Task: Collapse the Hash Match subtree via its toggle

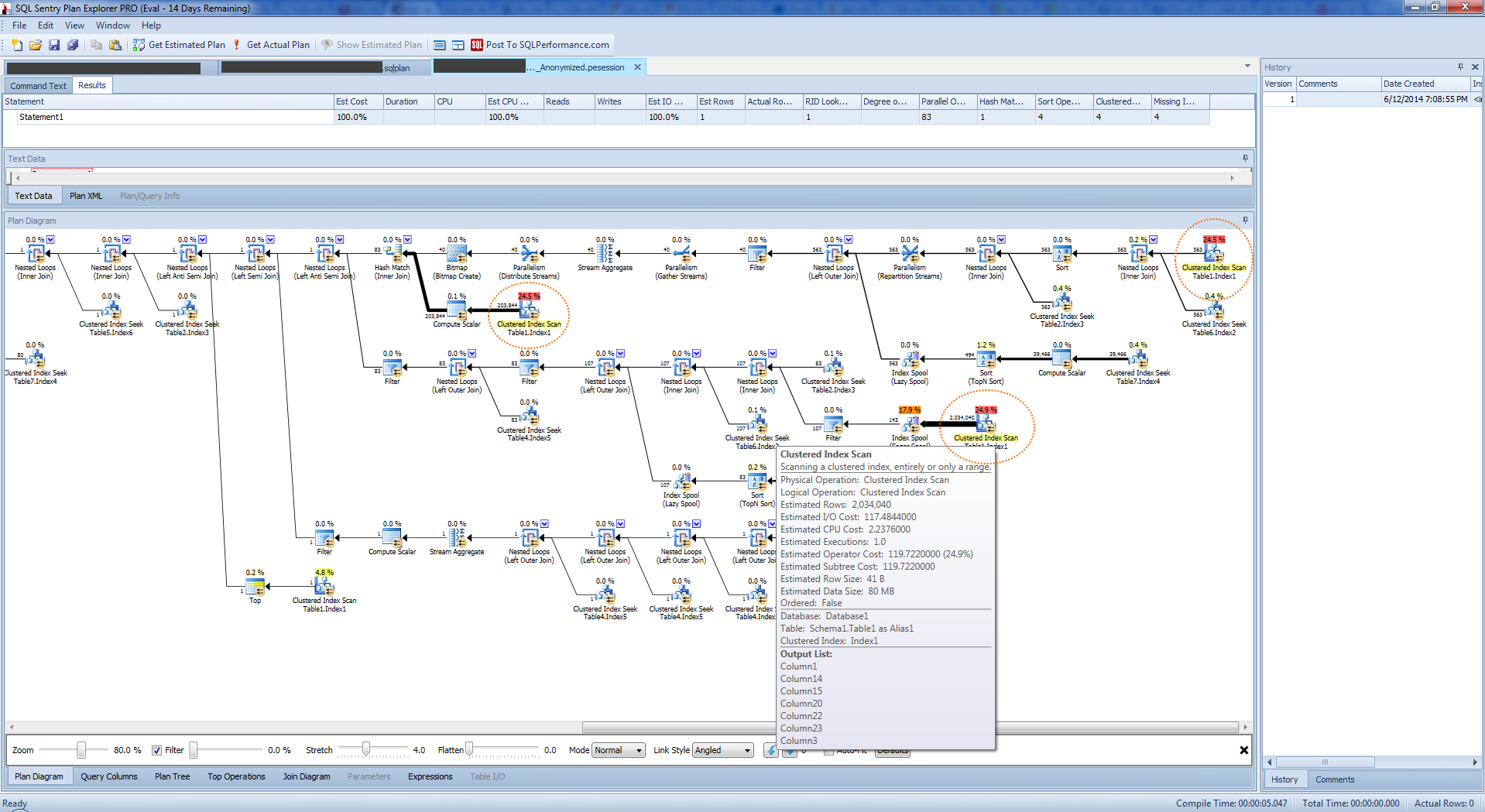Action: click(407, 240)
